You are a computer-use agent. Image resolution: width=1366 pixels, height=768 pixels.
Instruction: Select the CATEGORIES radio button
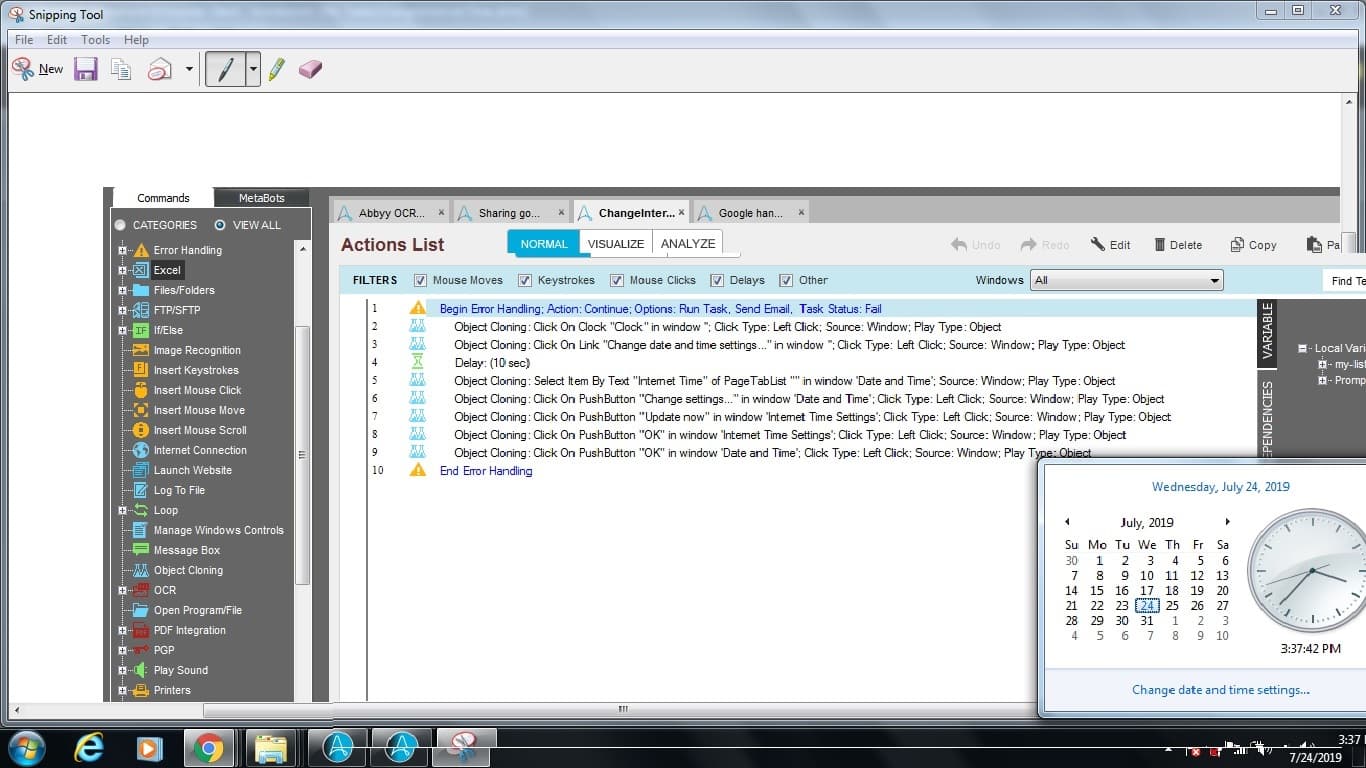(121, 225)
